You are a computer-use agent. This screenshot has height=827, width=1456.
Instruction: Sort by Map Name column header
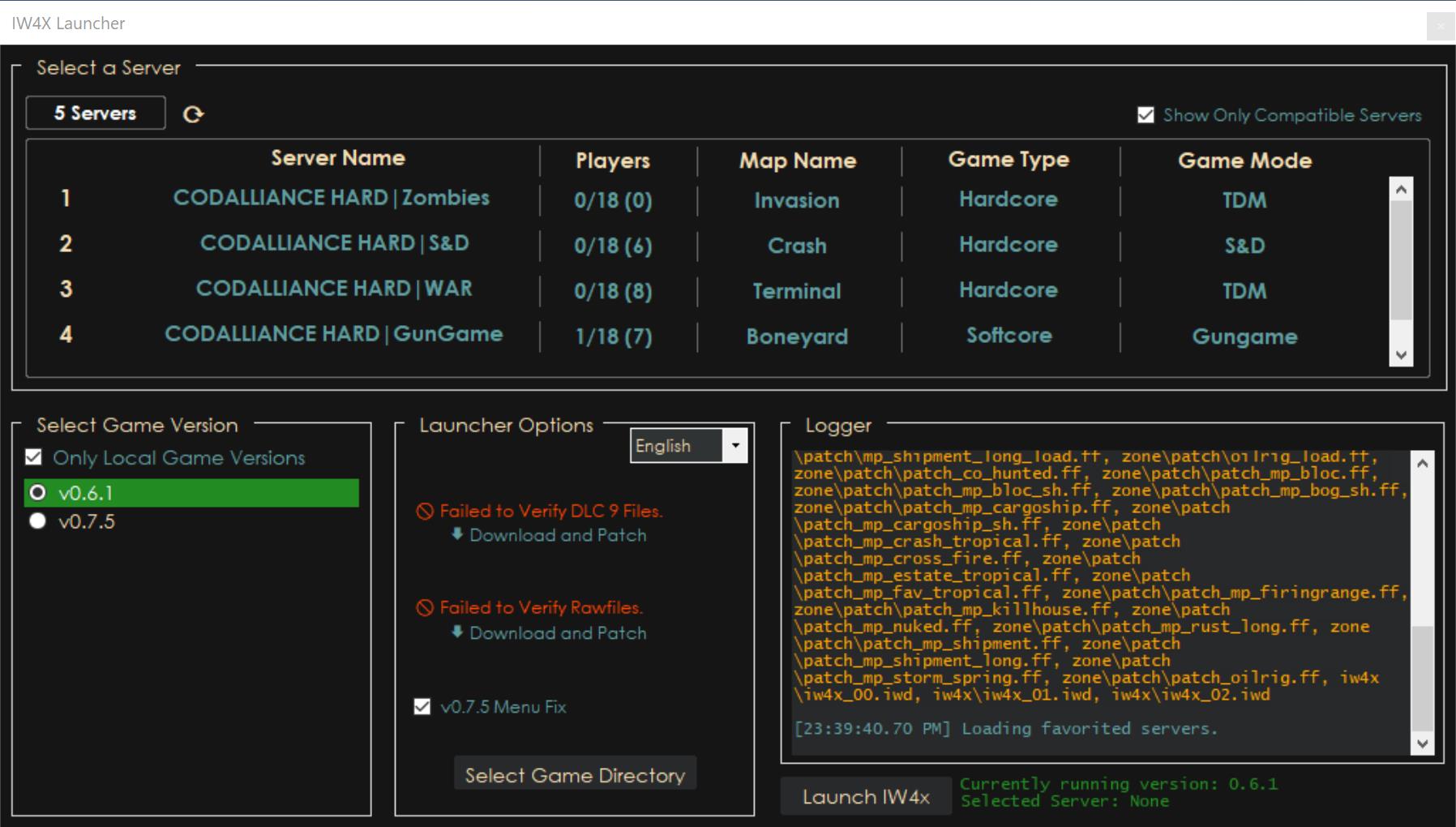tap(798, 161)
